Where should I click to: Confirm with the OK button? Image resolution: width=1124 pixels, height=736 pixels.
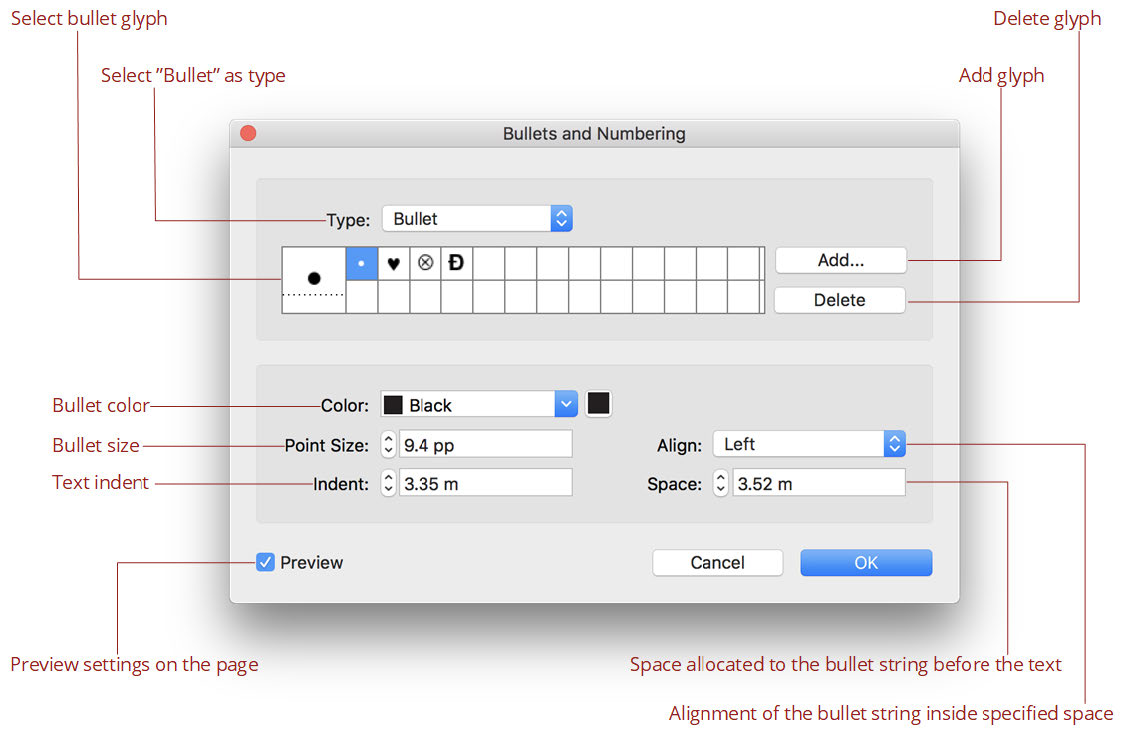(866, 562)
